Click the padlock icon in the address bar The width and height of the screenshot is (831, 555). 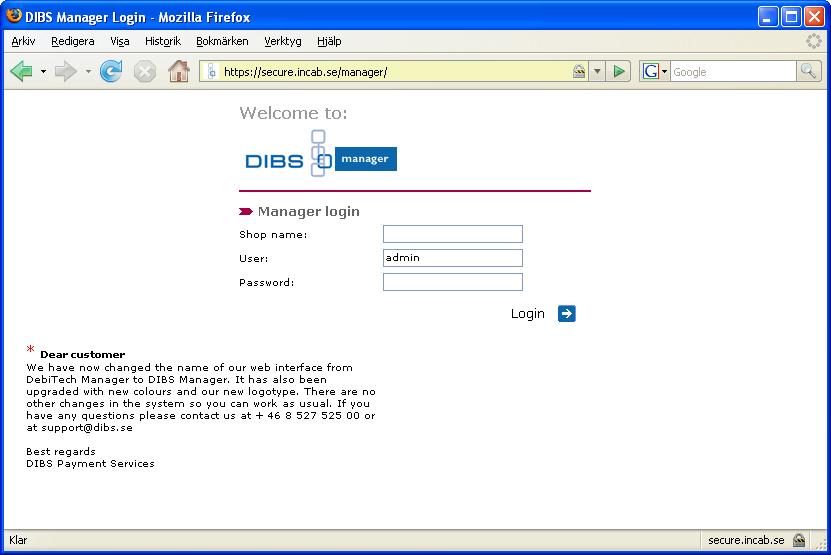pos(579,71)
